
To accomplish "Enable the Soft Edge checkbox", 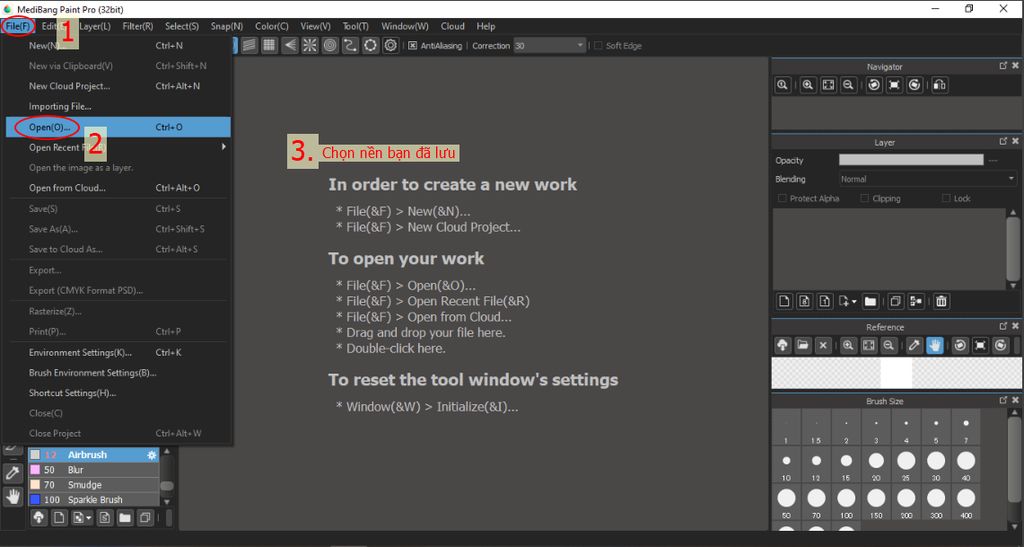I will point(598,46).
